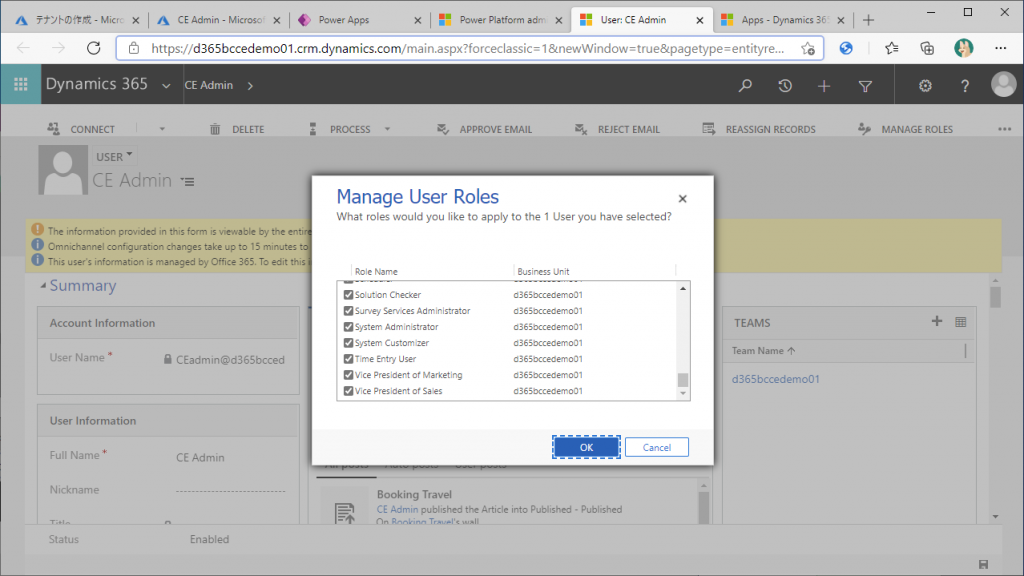
Task: Switch to the テナントの作成 browser tab
Action: (78, 20)
